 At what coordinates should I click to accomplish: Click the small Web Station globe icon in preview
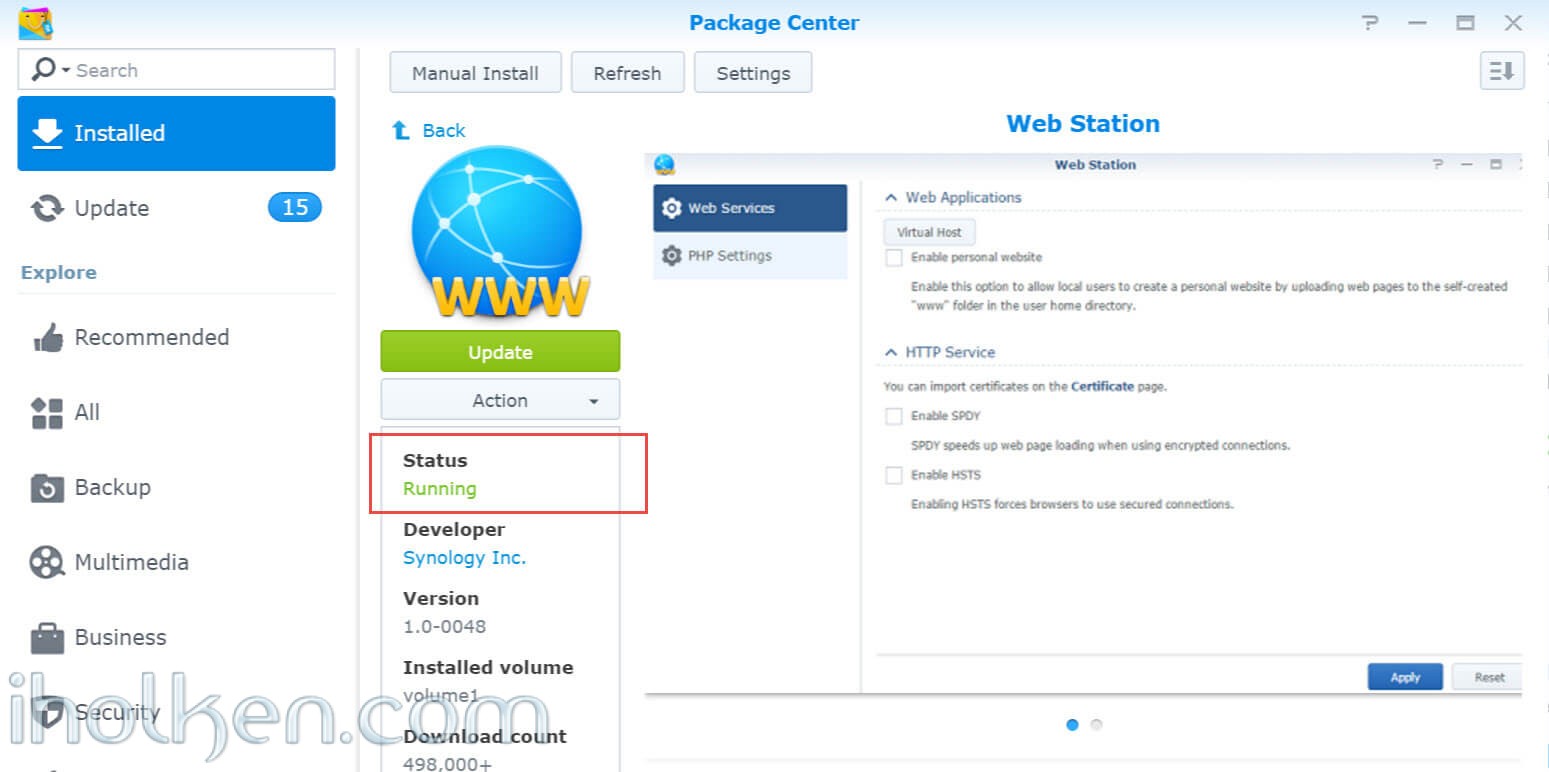click(664, 165)
